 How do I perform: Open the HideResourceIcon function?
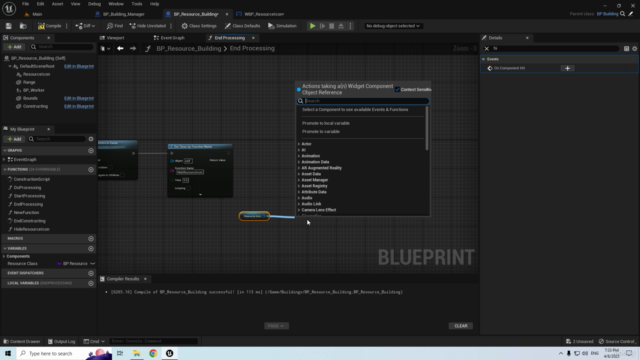tap(31, 229)
